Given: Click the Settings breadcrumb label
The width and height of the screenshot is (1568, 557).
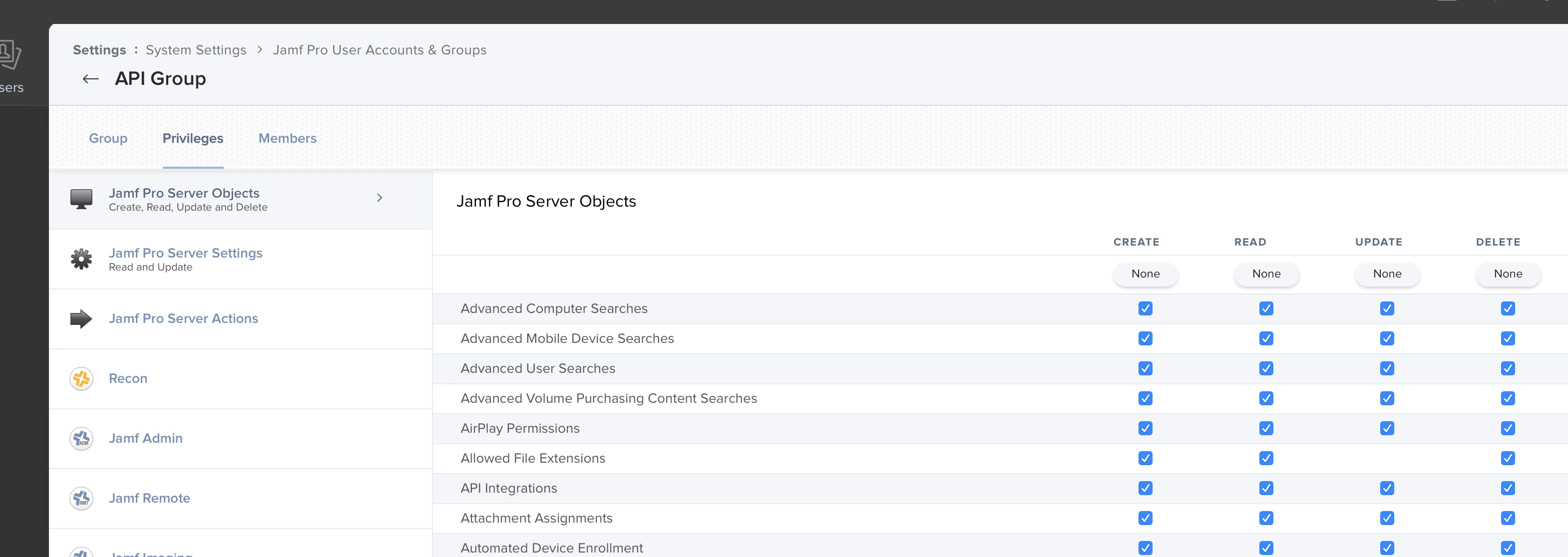Looking at the screenshot, I should click(99, 50).
